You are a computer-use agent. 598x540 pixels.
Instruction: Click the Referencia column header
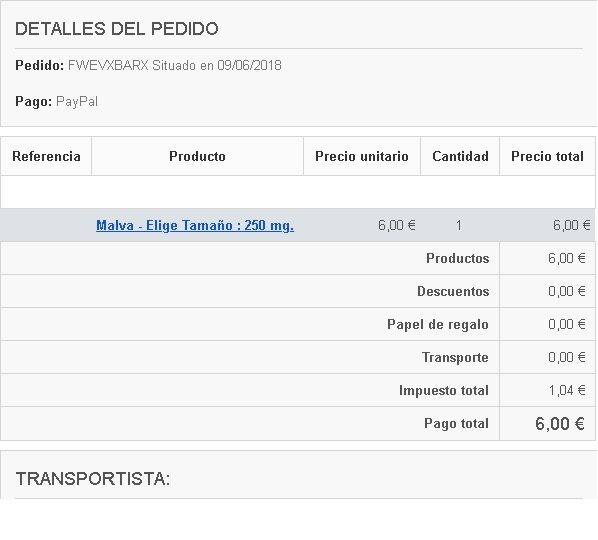[46, 156]
